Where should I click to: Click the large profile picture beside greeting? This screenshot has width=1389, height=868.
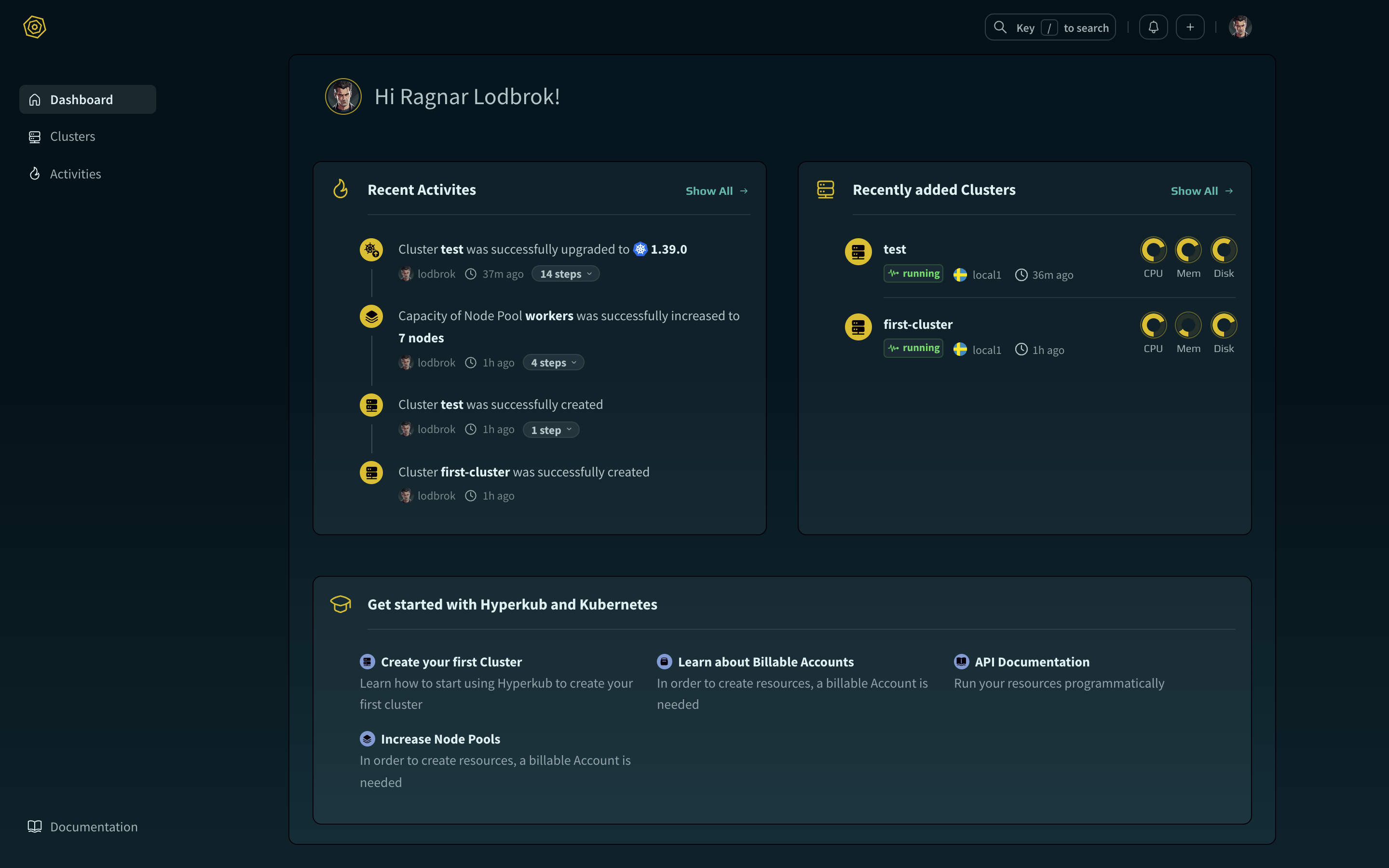tap(343, 96)
